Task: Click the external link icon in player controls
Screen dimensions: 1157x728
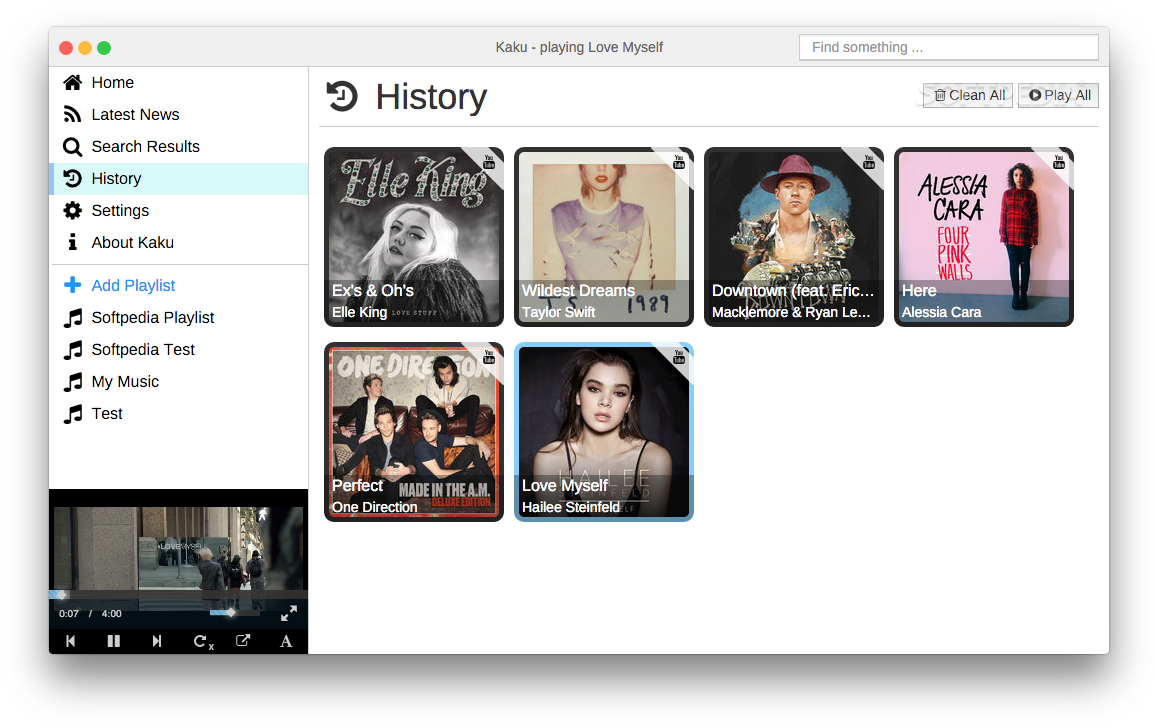Action: coord(242,641)
